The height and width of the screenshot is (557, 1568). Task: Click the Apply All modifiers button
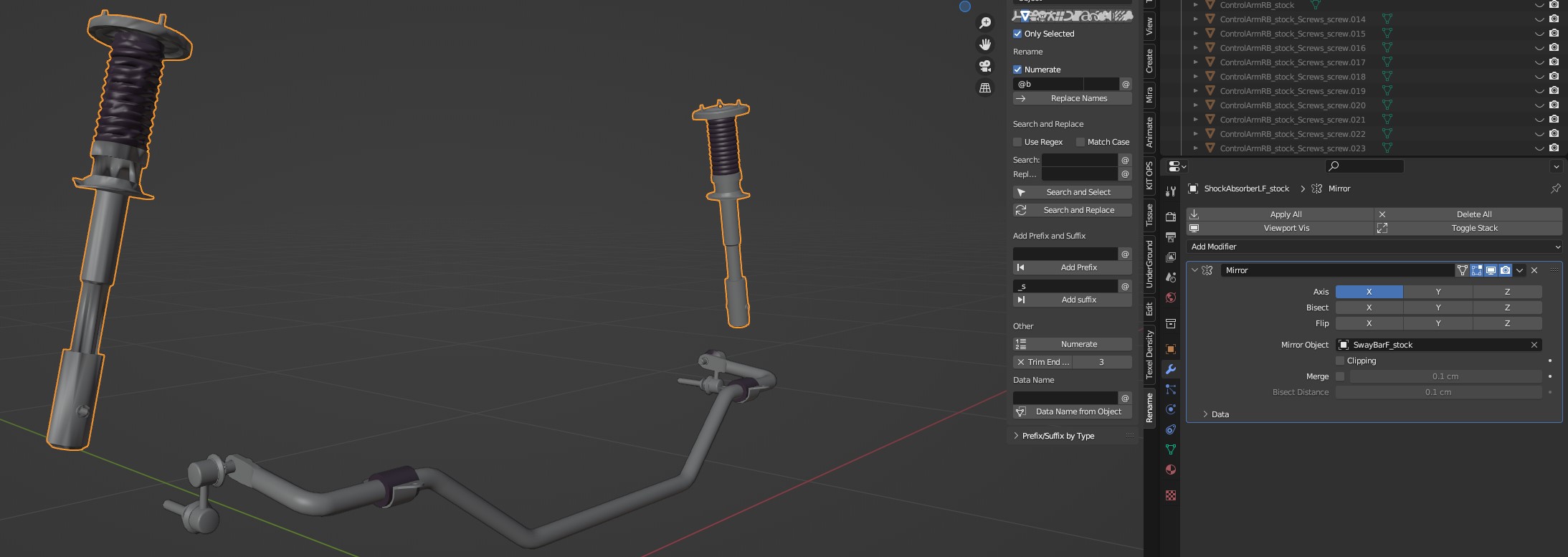[1280, 214]
